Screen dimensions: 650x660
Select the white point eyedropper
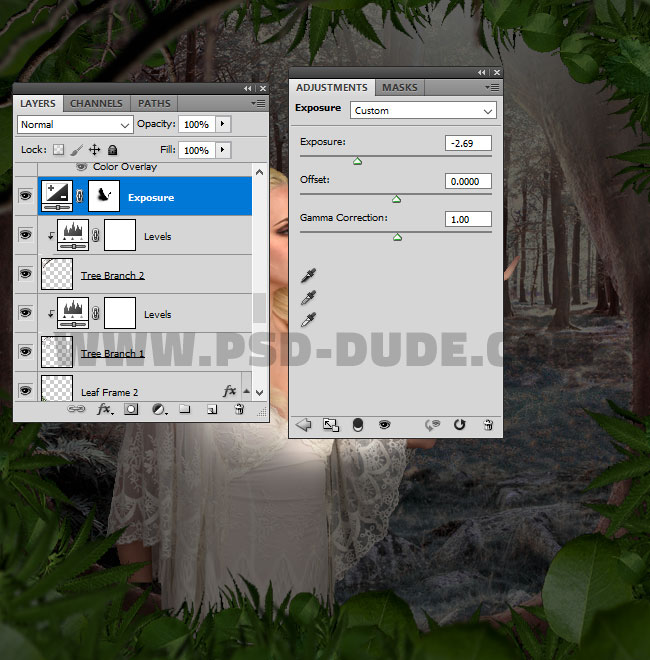(x=309, y=320)
